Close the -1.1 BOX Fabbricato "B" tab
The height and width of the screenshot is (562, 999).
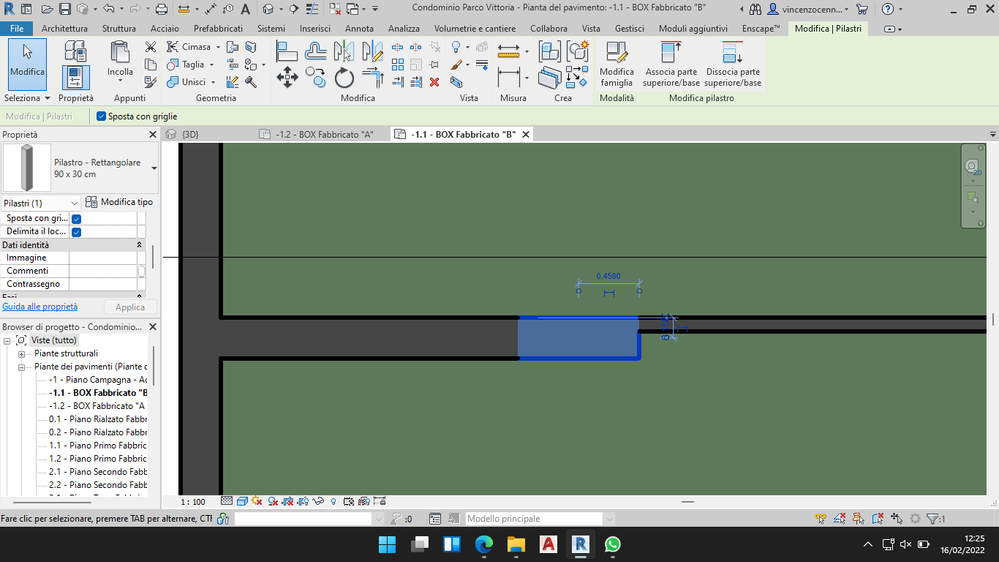526,134
